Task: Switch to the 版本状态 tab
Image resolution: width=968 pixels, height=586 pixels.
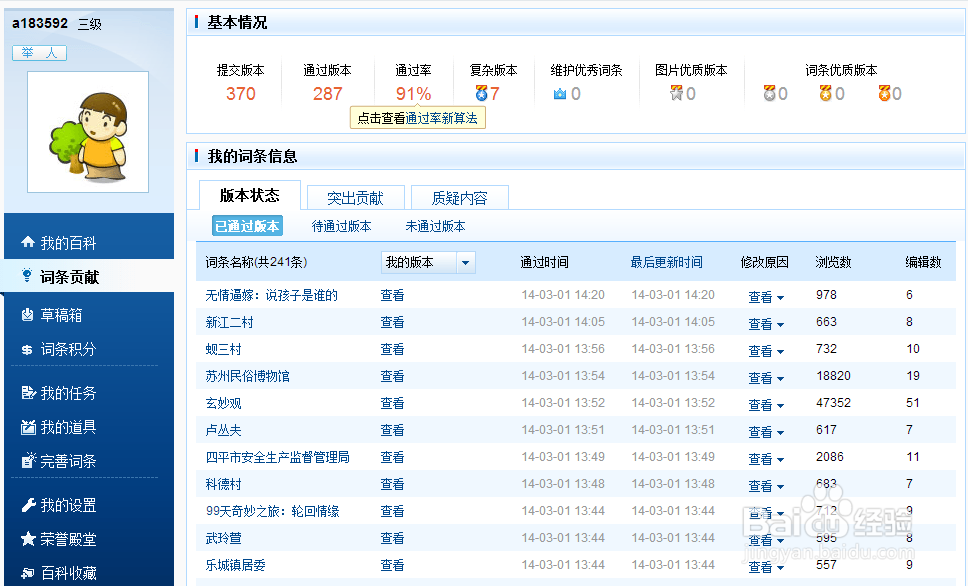Action: tap(249, 196)
